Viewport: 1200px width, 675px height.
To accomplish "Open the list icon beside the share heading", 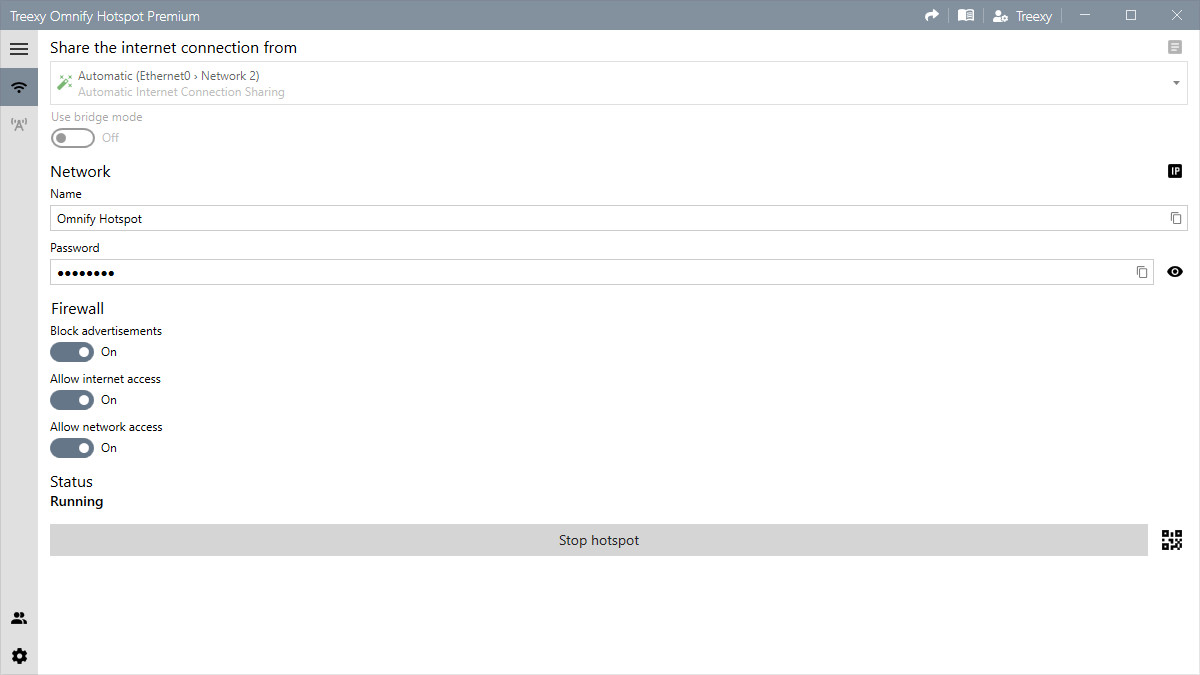I will [x=1174, y=47].
